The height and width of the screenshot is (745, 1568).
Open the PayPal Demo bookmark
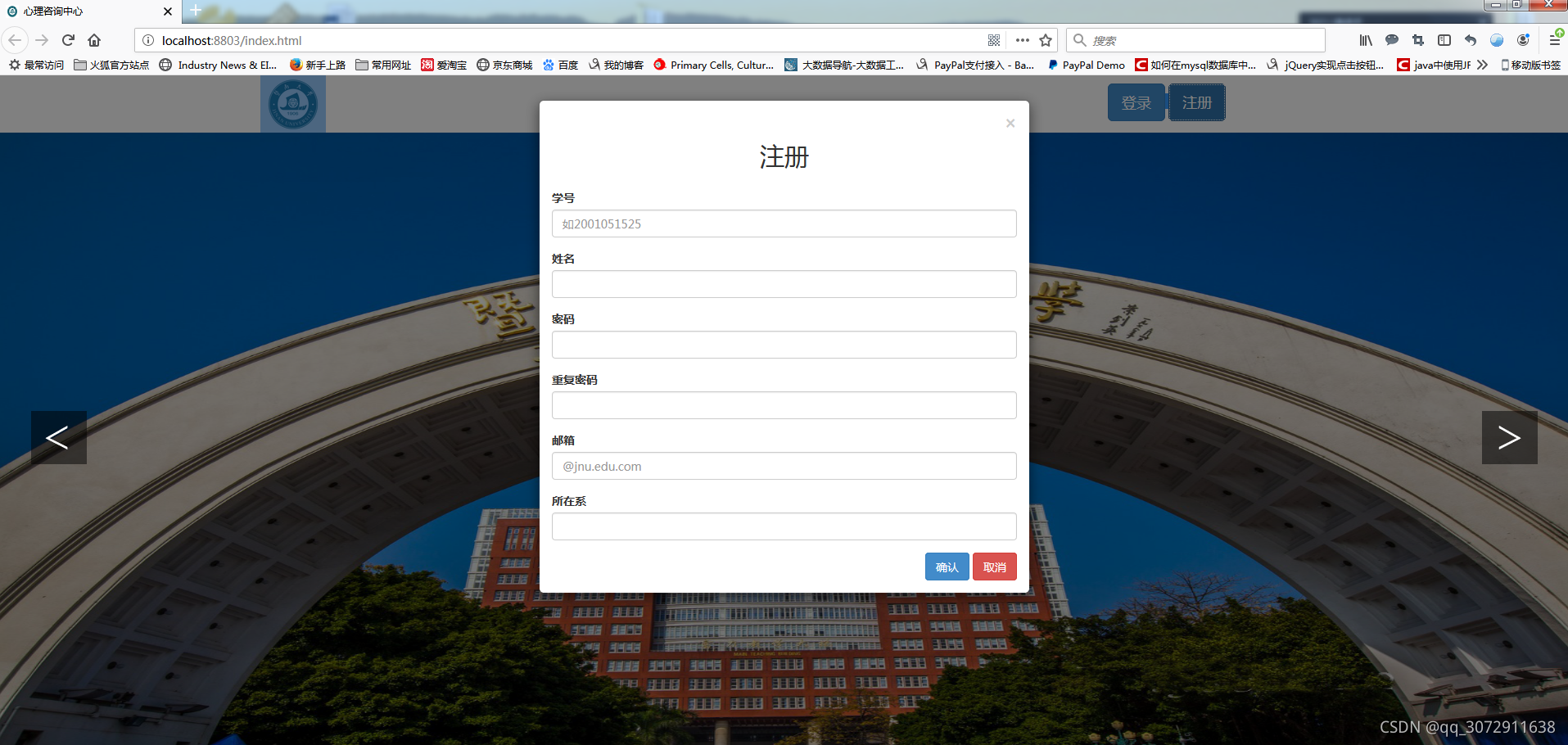tap(1086, 65)
